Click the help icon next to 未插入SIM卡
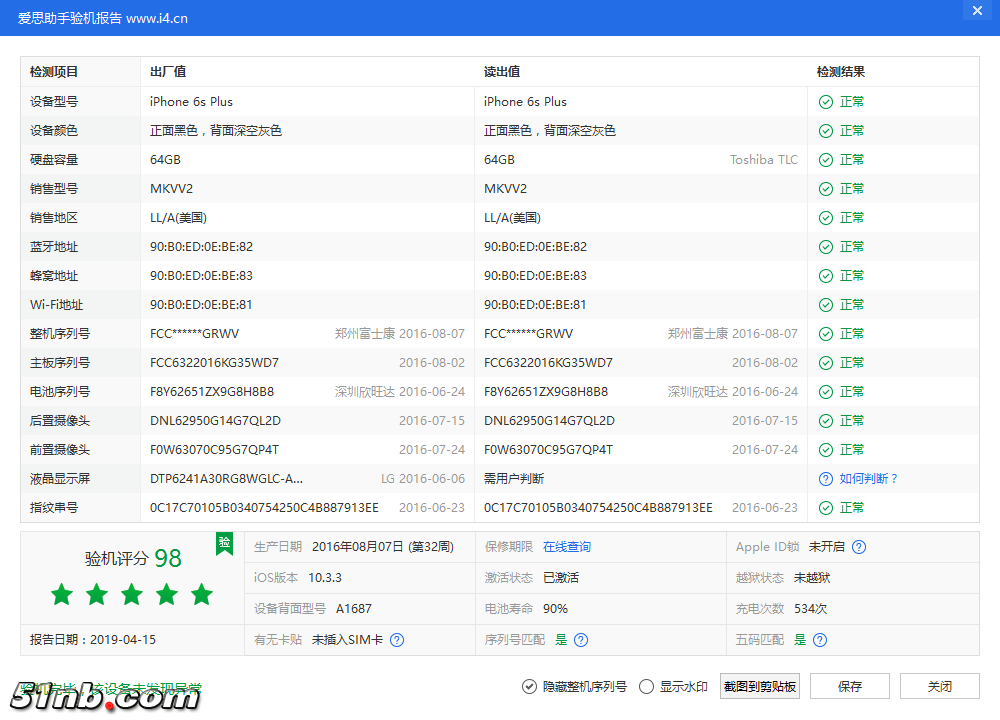The height and width of the screenshot is (720, 1000). pyautogui.click(x=397, y=640)
